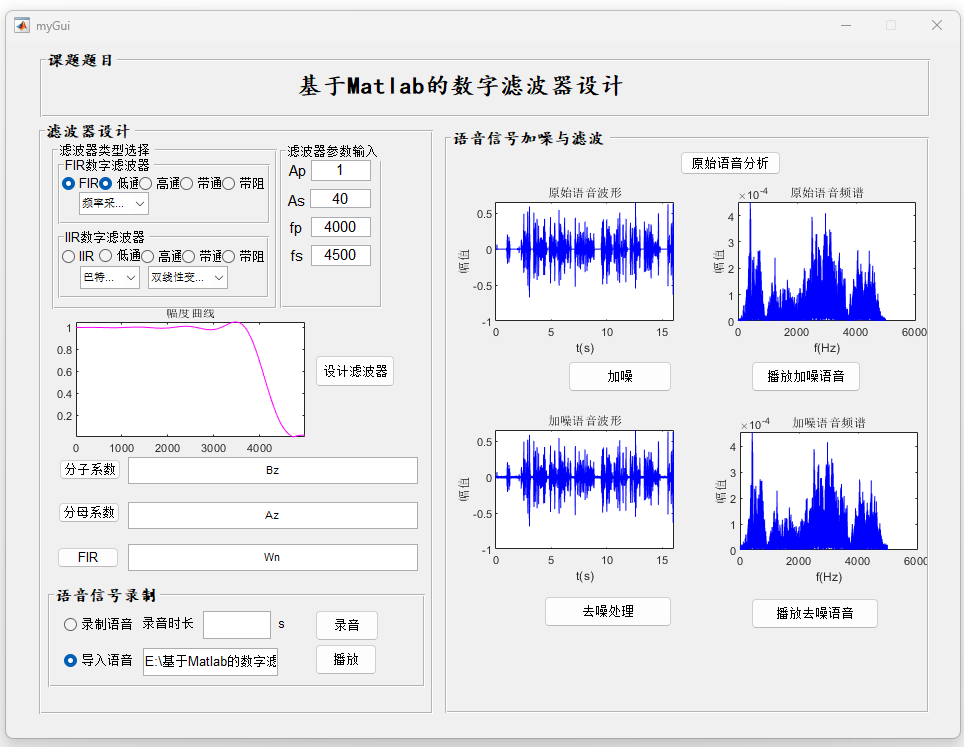Viewport: 964px width, 747px height.
Task: Click the 幅度曲线 magnitude response plot
Action: click(191, 379)
